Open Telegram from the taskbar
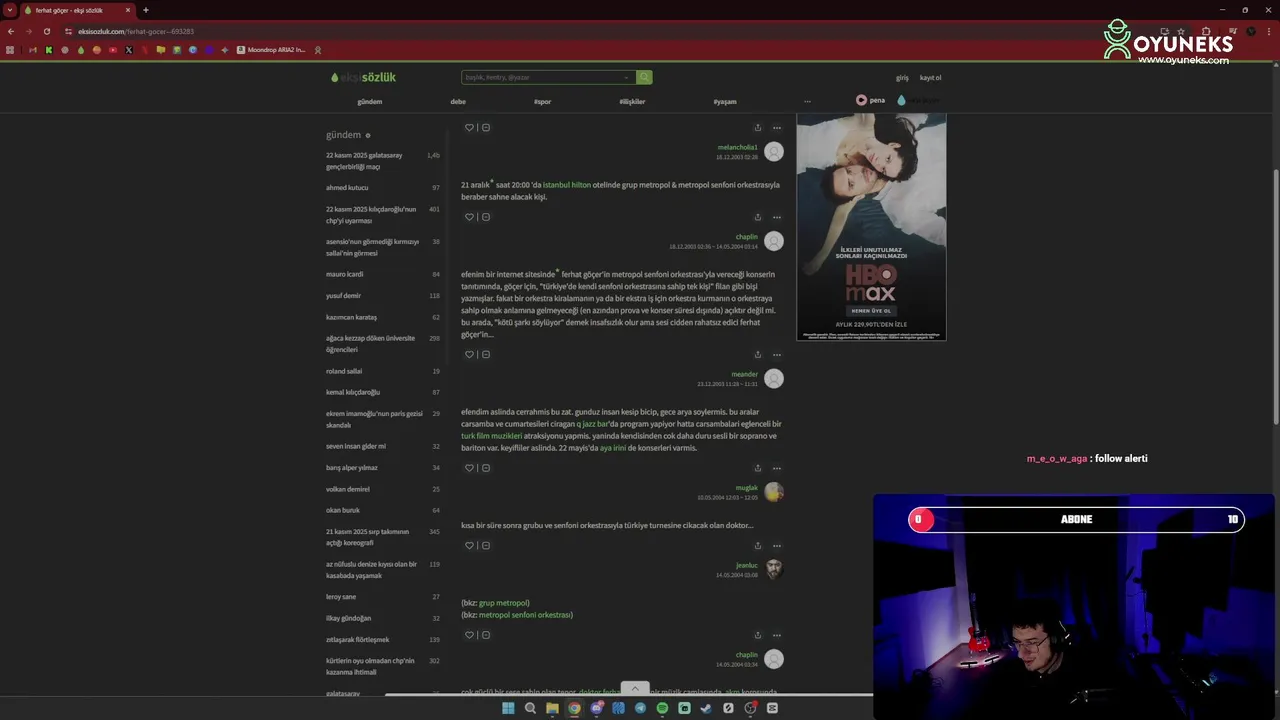This screenshot has height=720, width=1280. coord(641,708)
